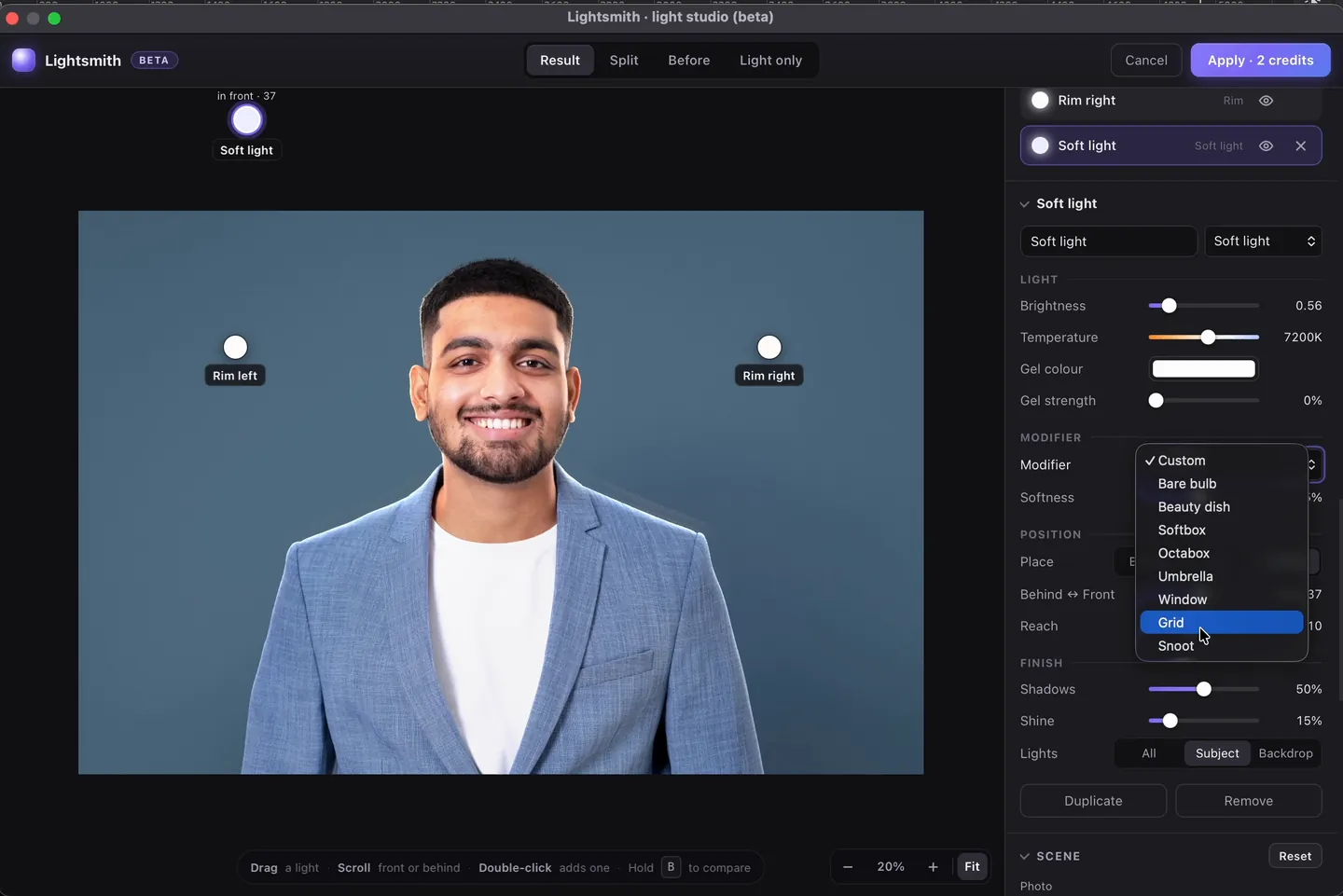Choose Bare bulb modifier option
Viewport: 1343px width, 896px height.
tap(1221, 483)
